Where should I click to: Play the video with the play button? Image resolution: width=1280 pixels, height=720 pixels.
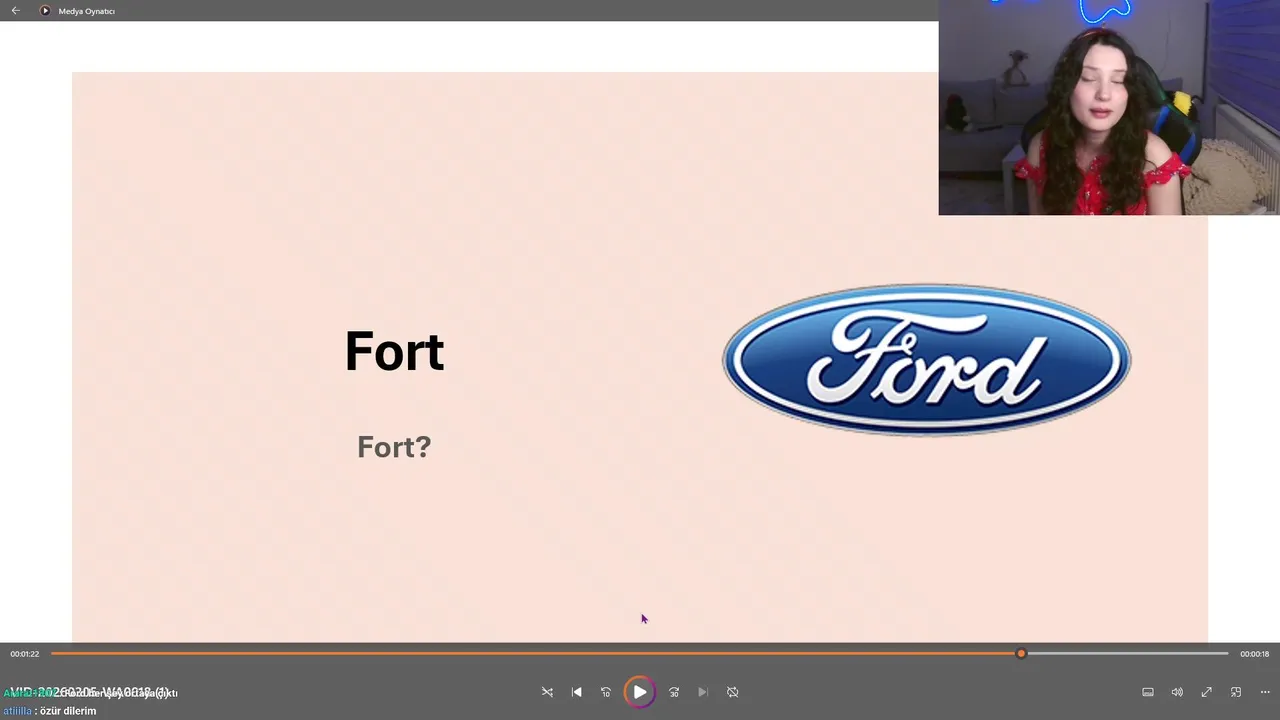(x=639, y=692)
